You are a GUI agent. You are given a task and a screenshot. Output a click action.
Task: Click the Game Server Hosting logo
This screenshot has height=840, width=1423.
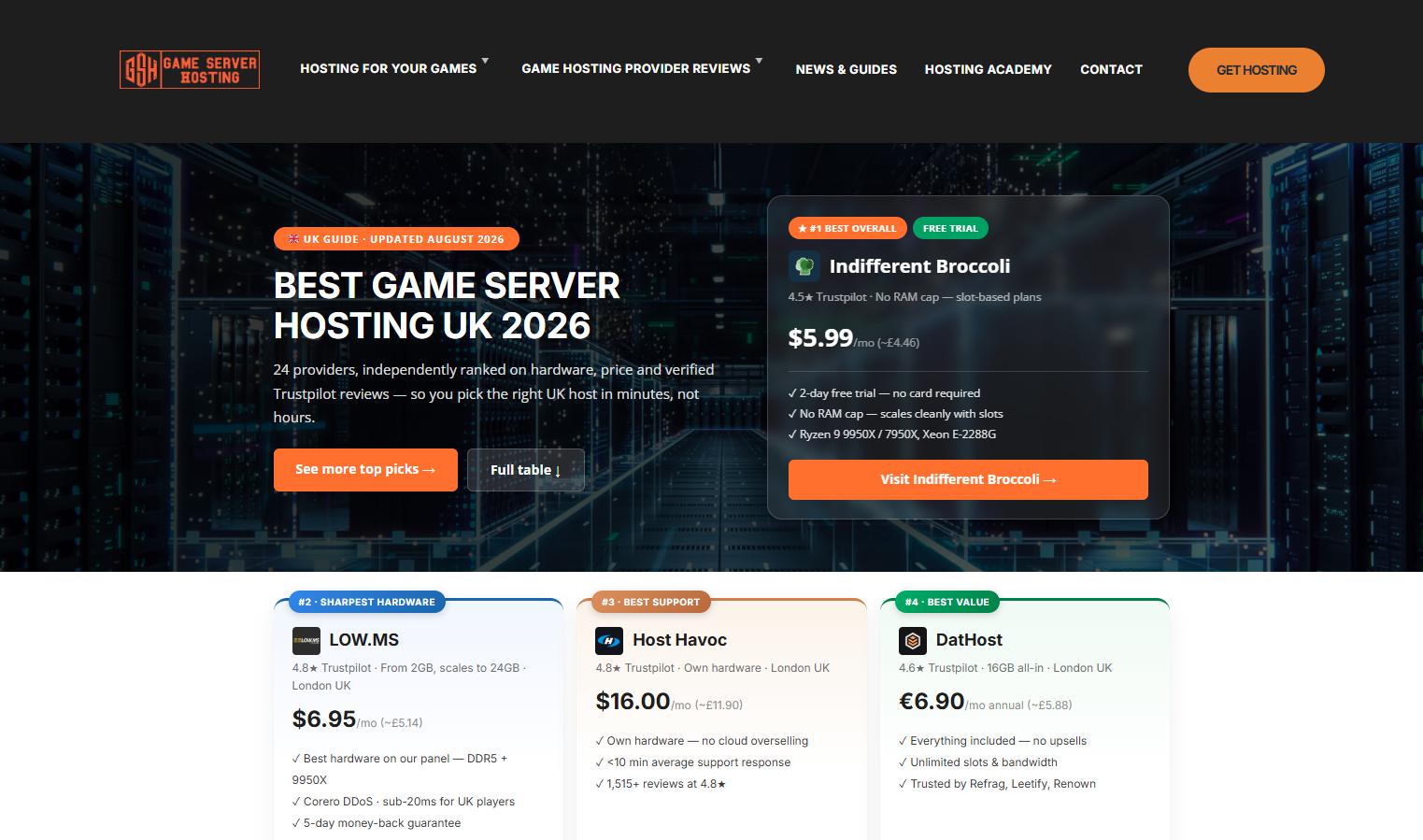click(x=190, y=69)
